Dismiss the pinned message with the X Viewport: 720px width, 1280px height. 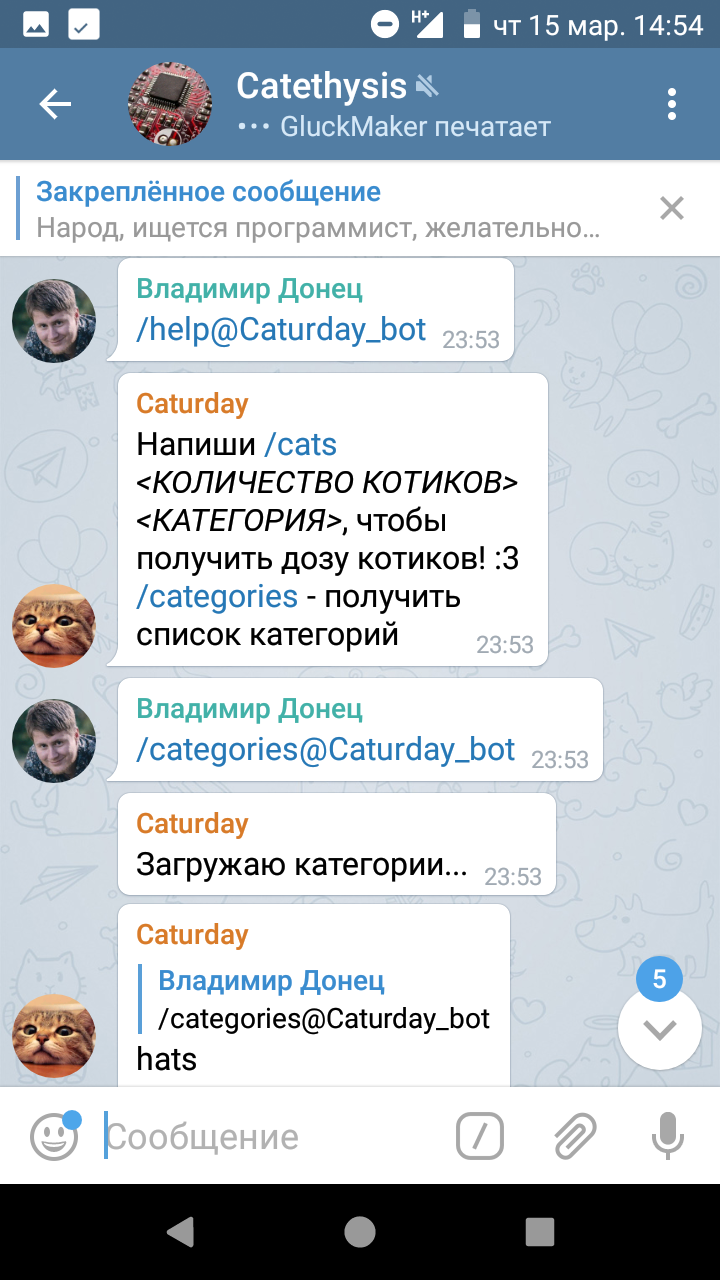672,208
